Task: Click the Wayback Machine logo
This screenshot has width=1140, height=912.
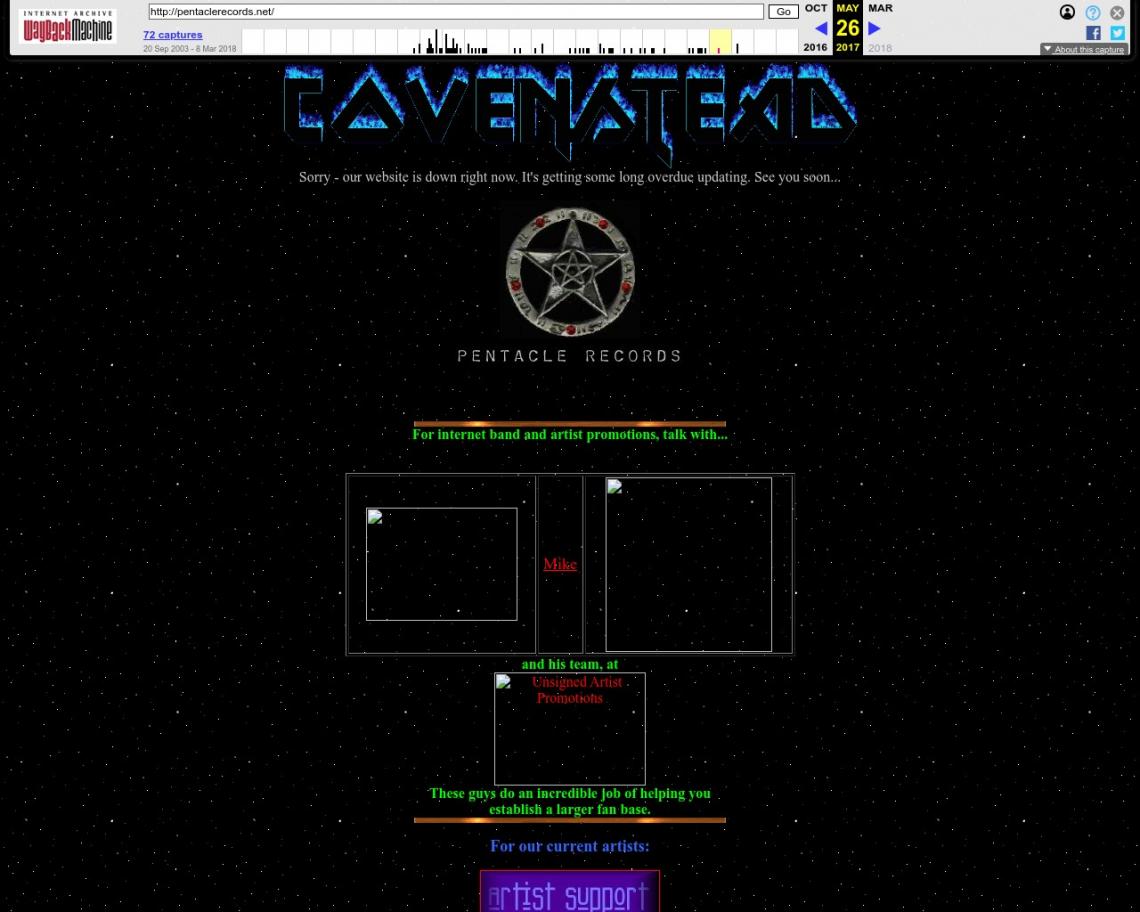Action: click(x=68, y=26)
